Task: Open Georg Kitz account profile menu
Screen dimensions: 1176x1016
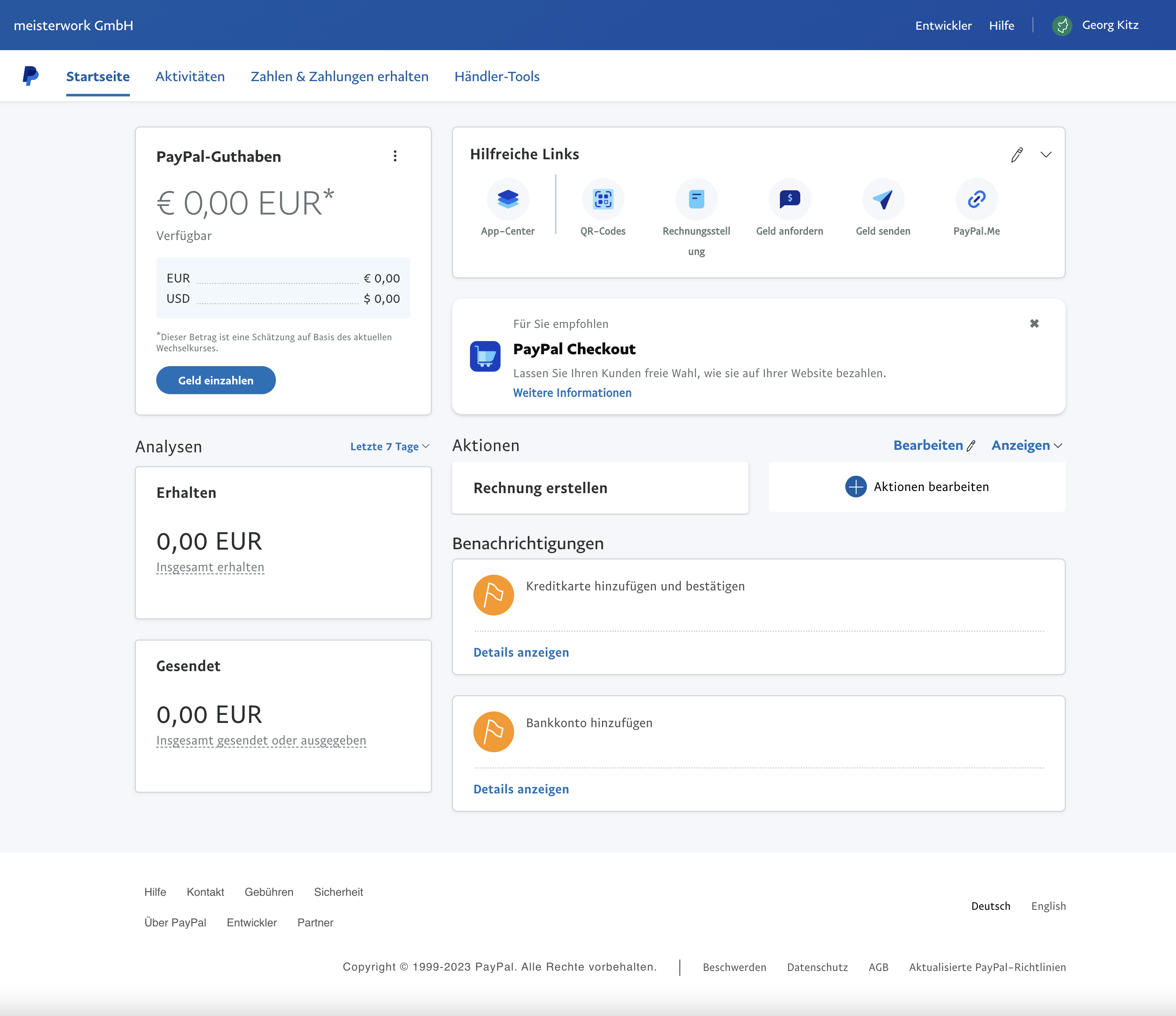Action: (1095, 25)
